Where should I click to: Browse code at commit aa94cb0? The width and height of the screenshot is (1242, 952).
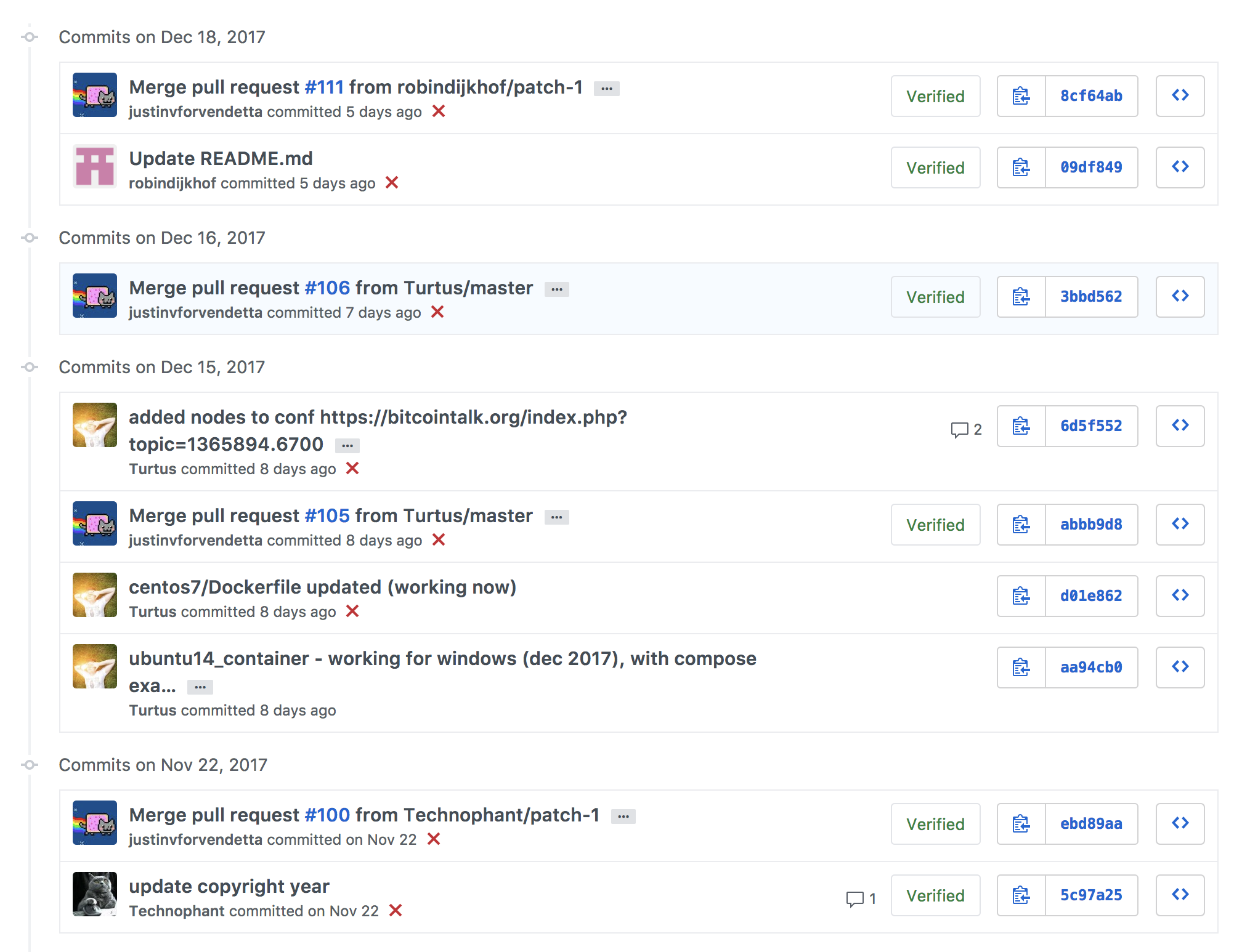tap(1180, 667)
